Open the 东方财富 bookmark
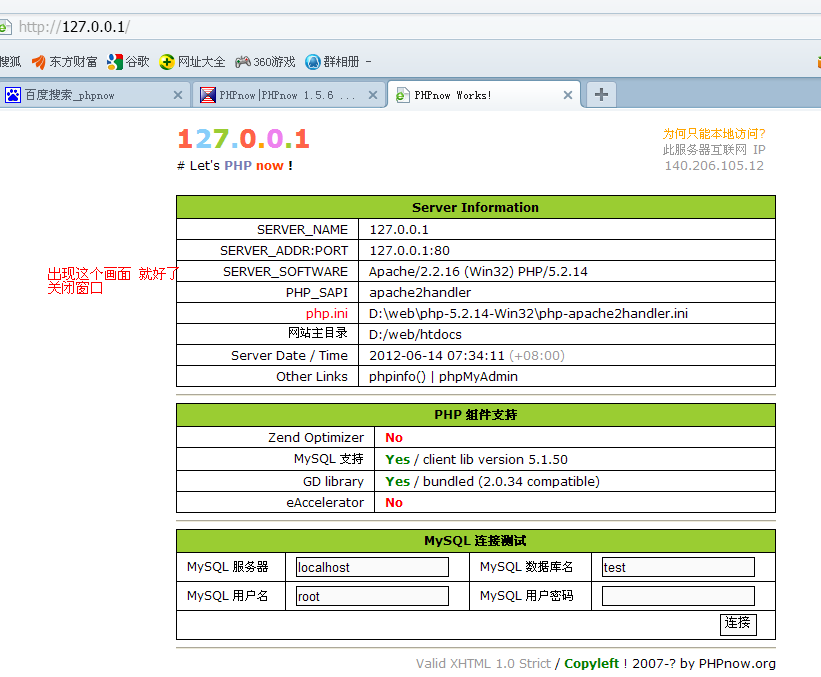Image resolution: width=821 pixels, height=677 pixels. coord(64,62)
